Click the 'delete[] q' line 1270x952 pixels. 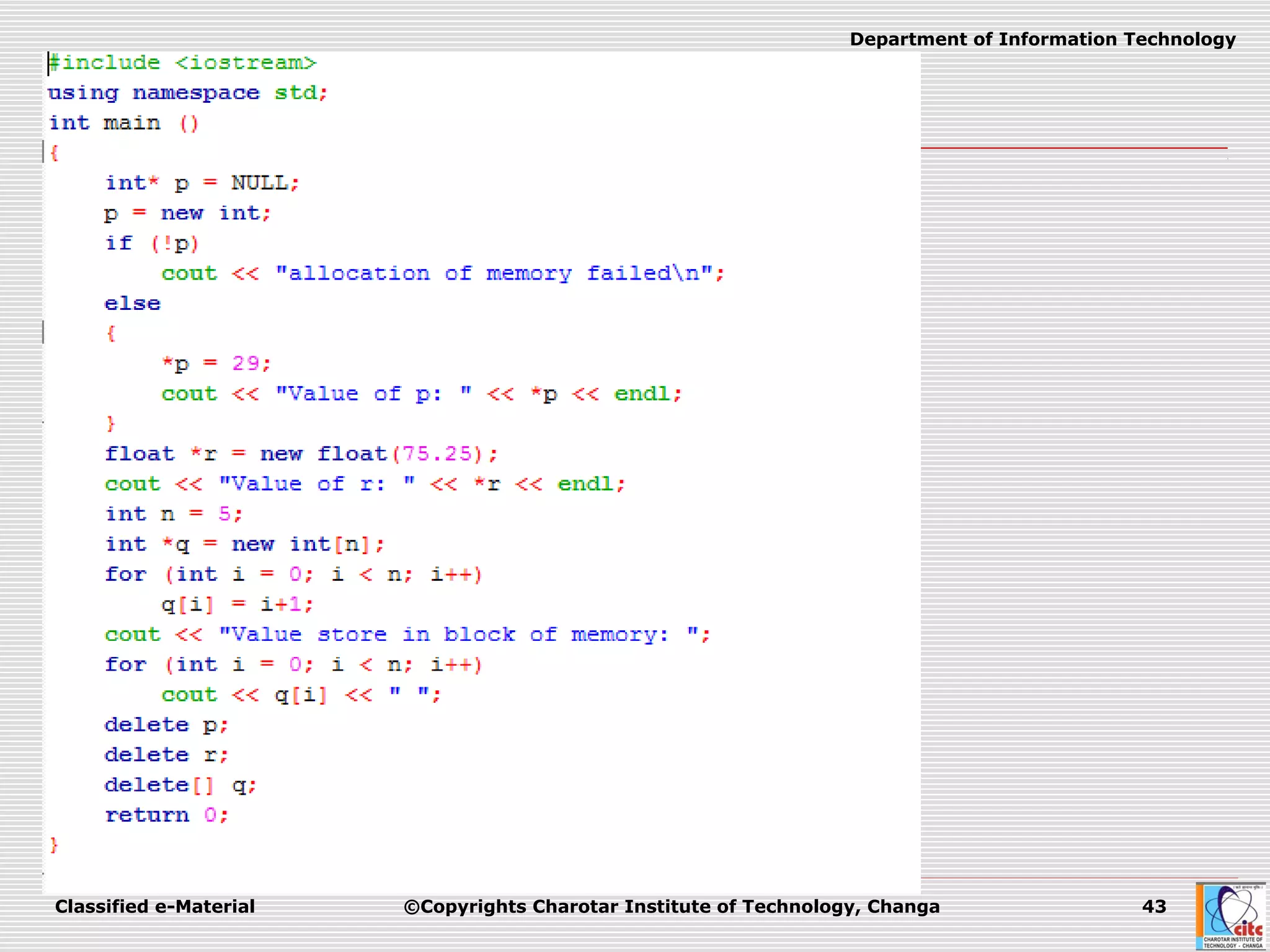point(180,785)
